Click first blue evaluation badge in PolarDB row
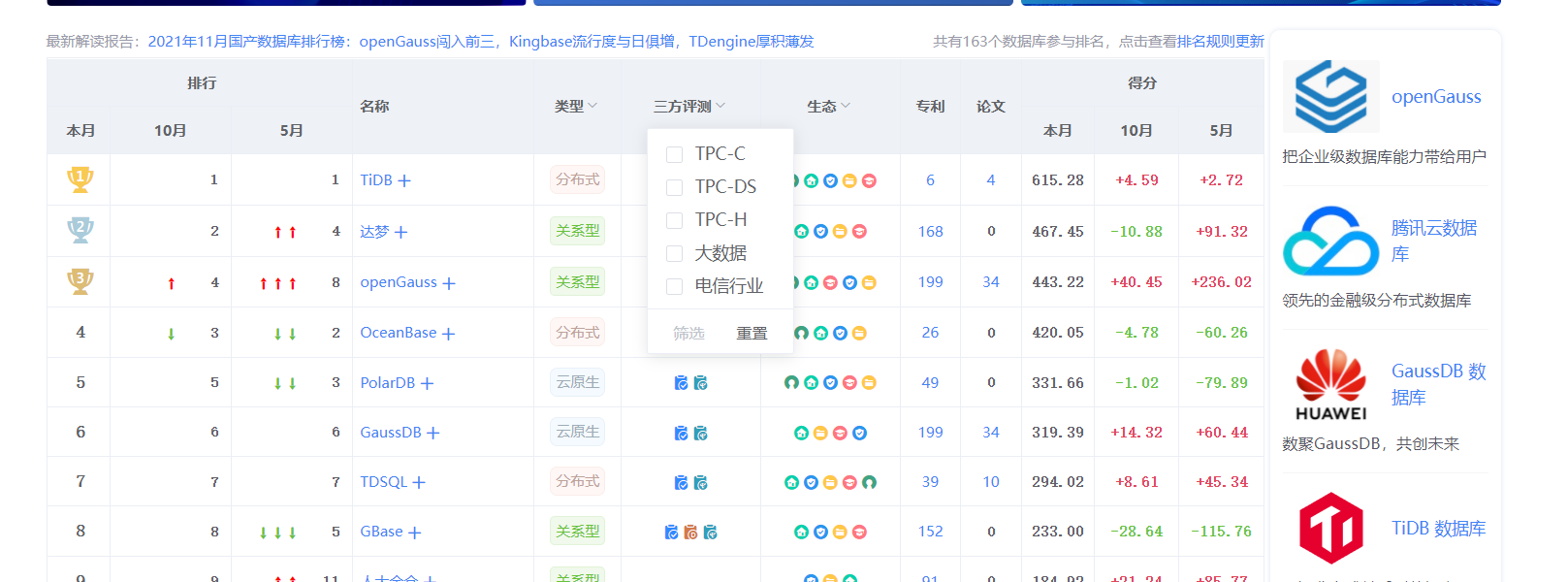Image resolution: width=1568 pixels, height=582 pixels. click(681, 383)
